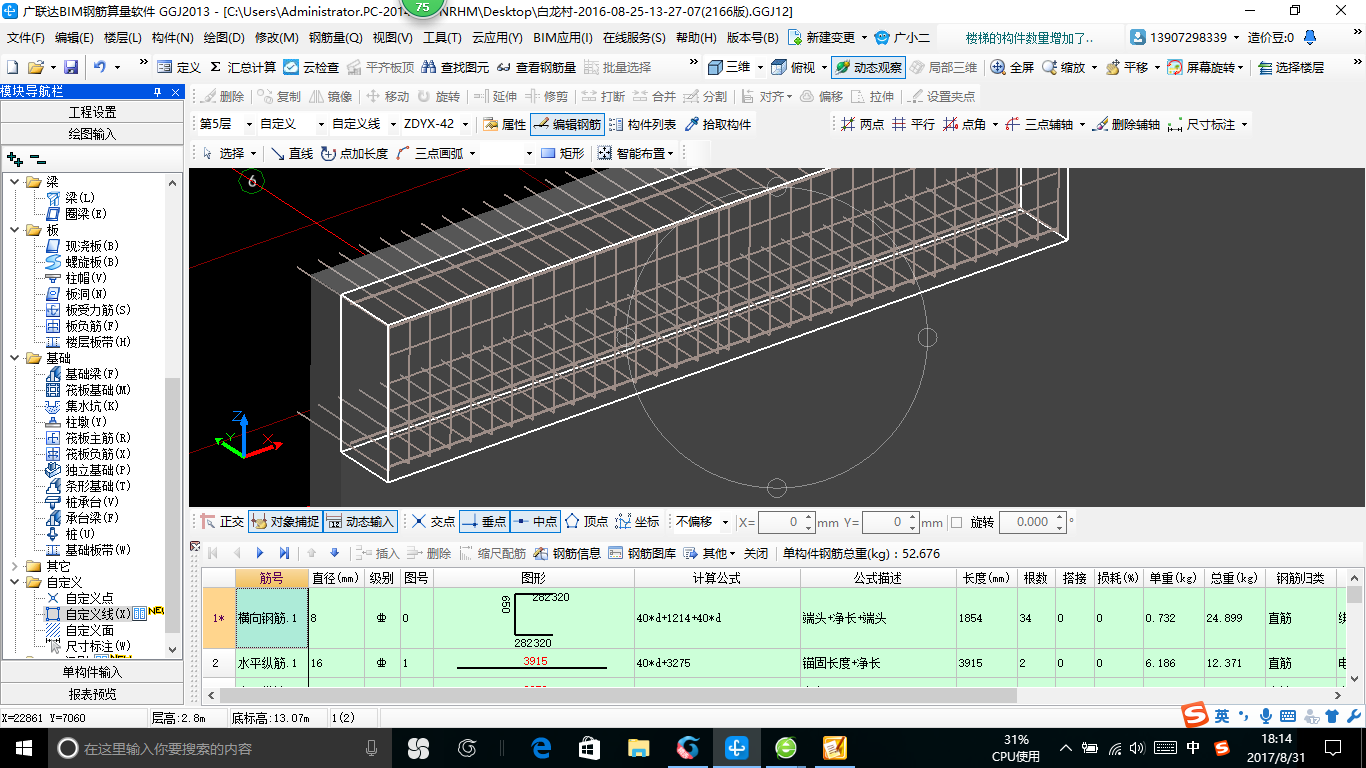Toggle 交点 intersection snap
This screenshot has width=1366, height=768.
pyautogui.click(x=433, y=522)
